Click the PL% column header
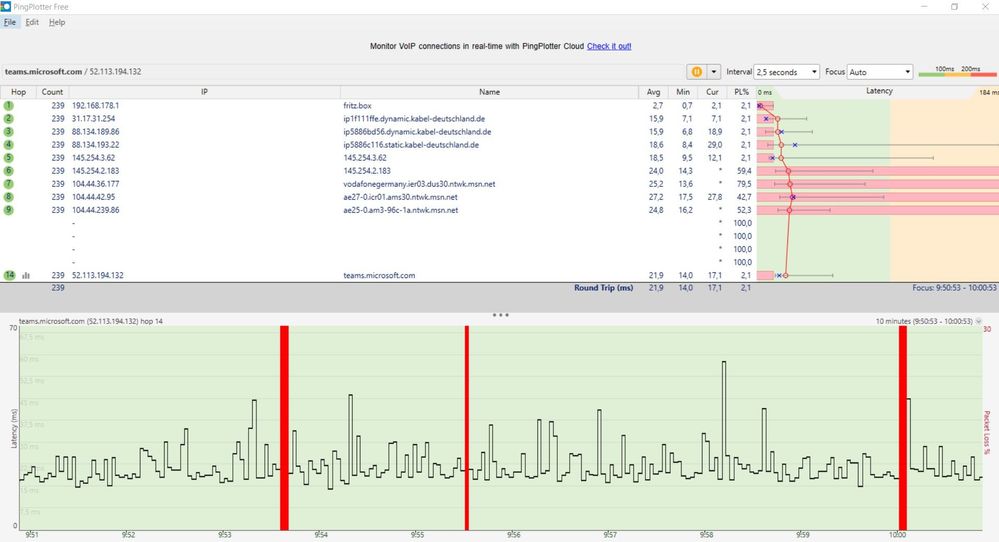This screenshot has width=999, height=542. pos(741,92)
